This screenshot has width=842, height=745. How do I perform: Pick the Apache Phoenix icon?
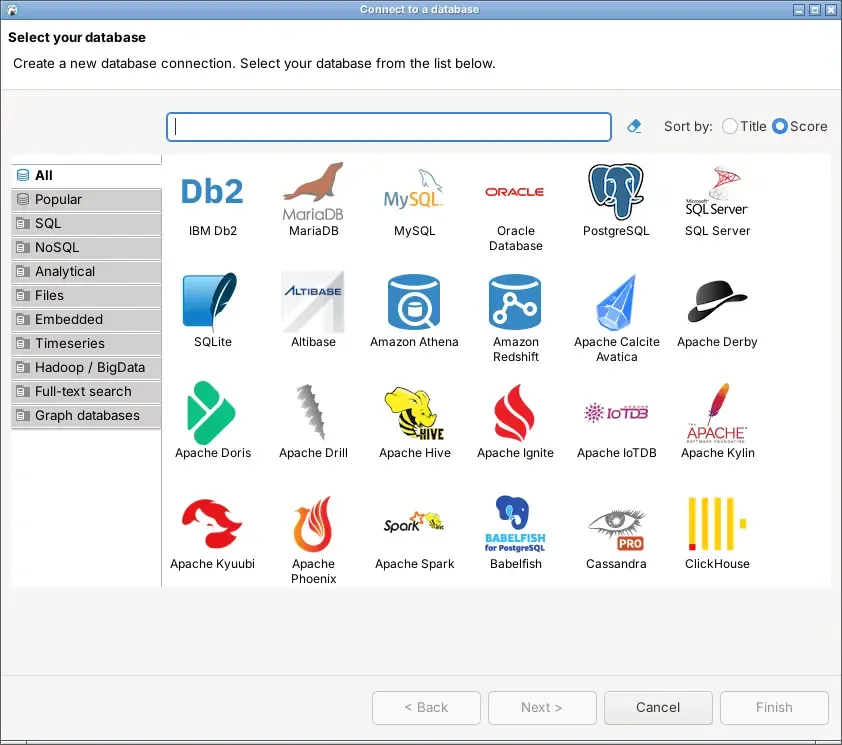313,524
